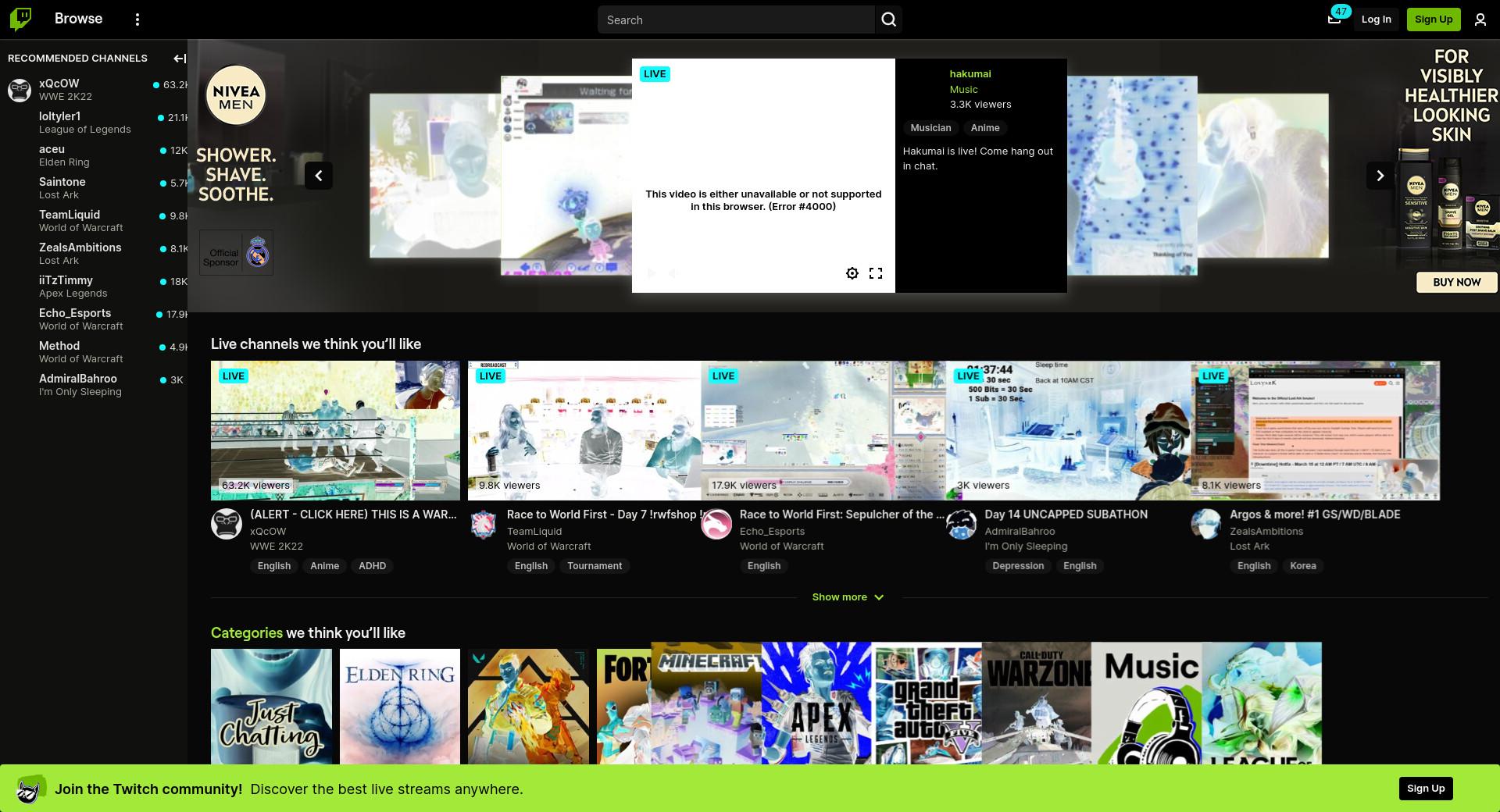Open AdmiralBahroo subathon stream thumbnail

[1068, 430]
